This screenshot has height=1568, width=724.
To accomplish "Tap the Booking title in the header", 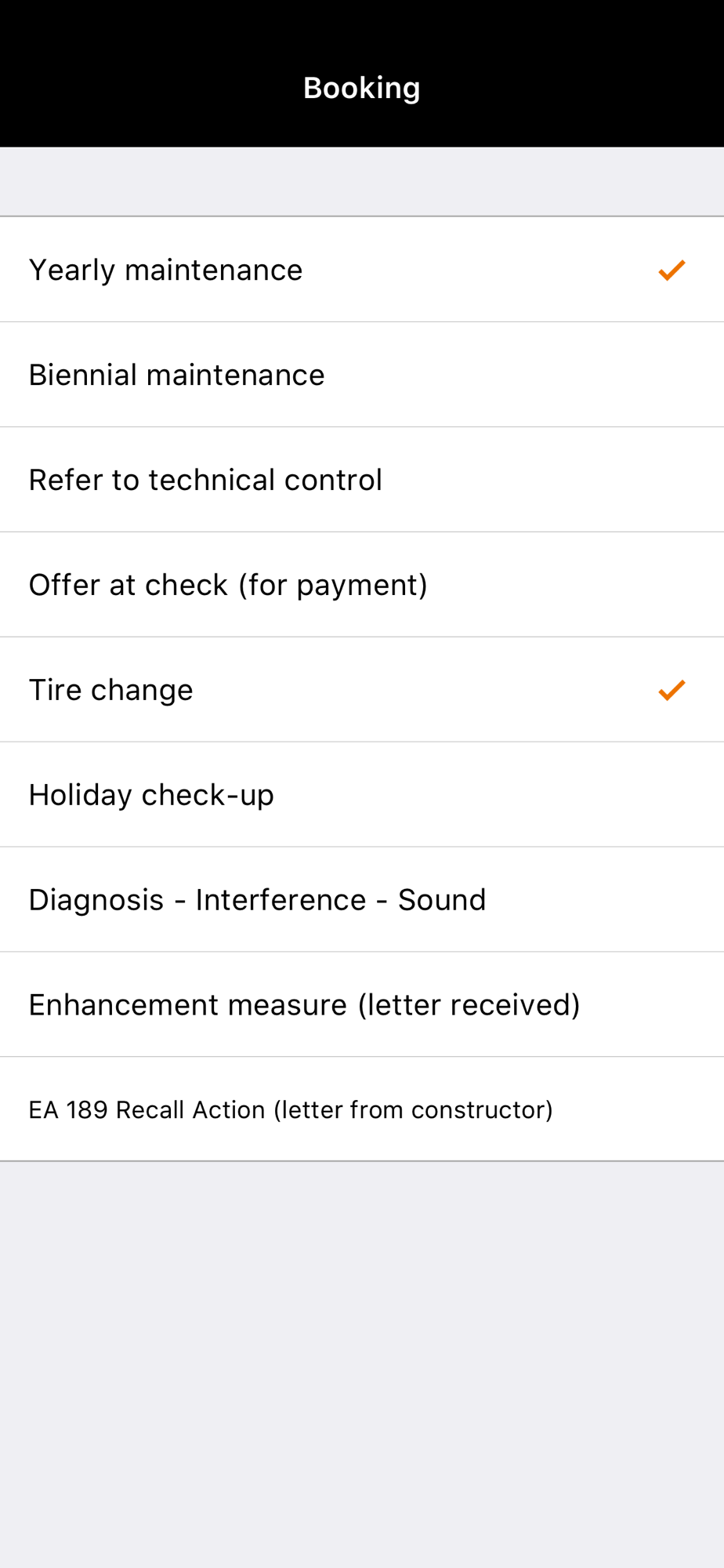I will coord(362,88).
